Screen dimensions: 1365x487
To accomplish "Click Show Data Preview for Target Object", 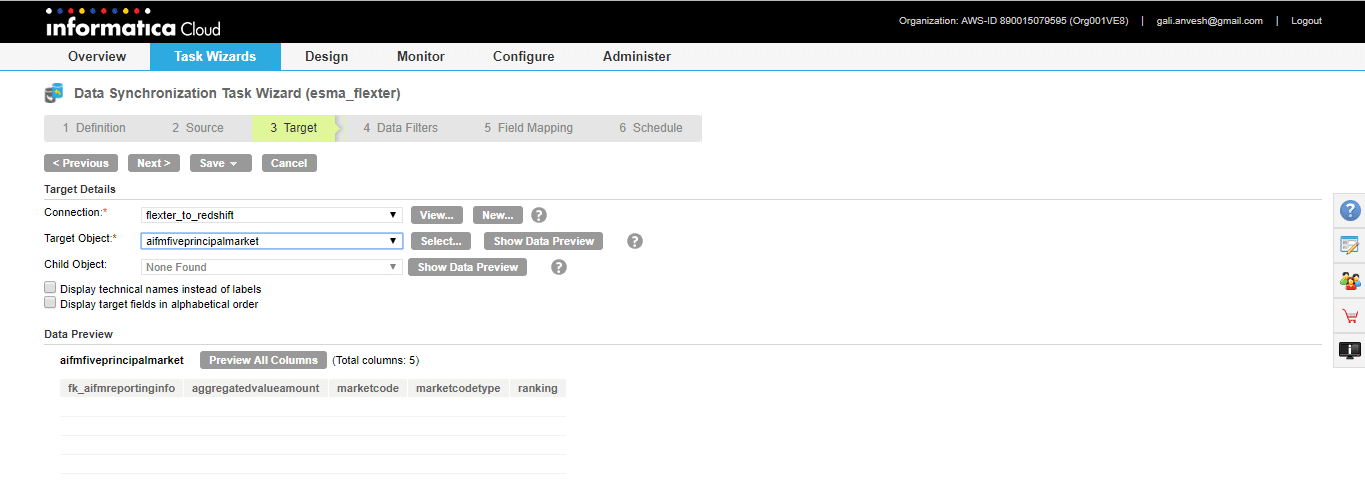I will tap(543, 241).
